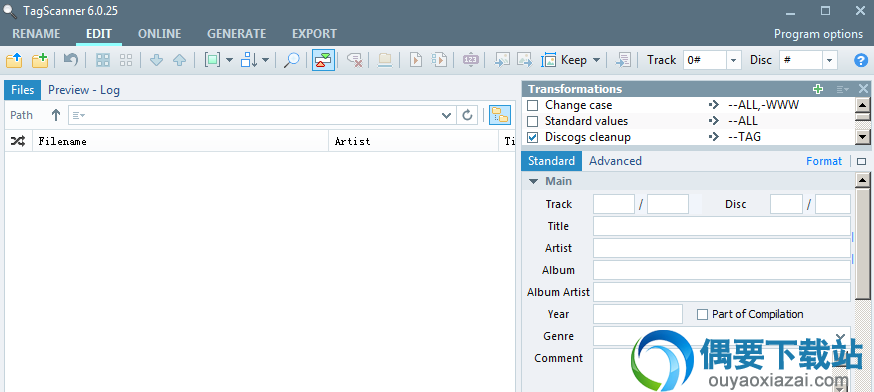874x392 pixels.
Task: Toggle the highlighted red-green arrows icon
Action: point(323,60)
